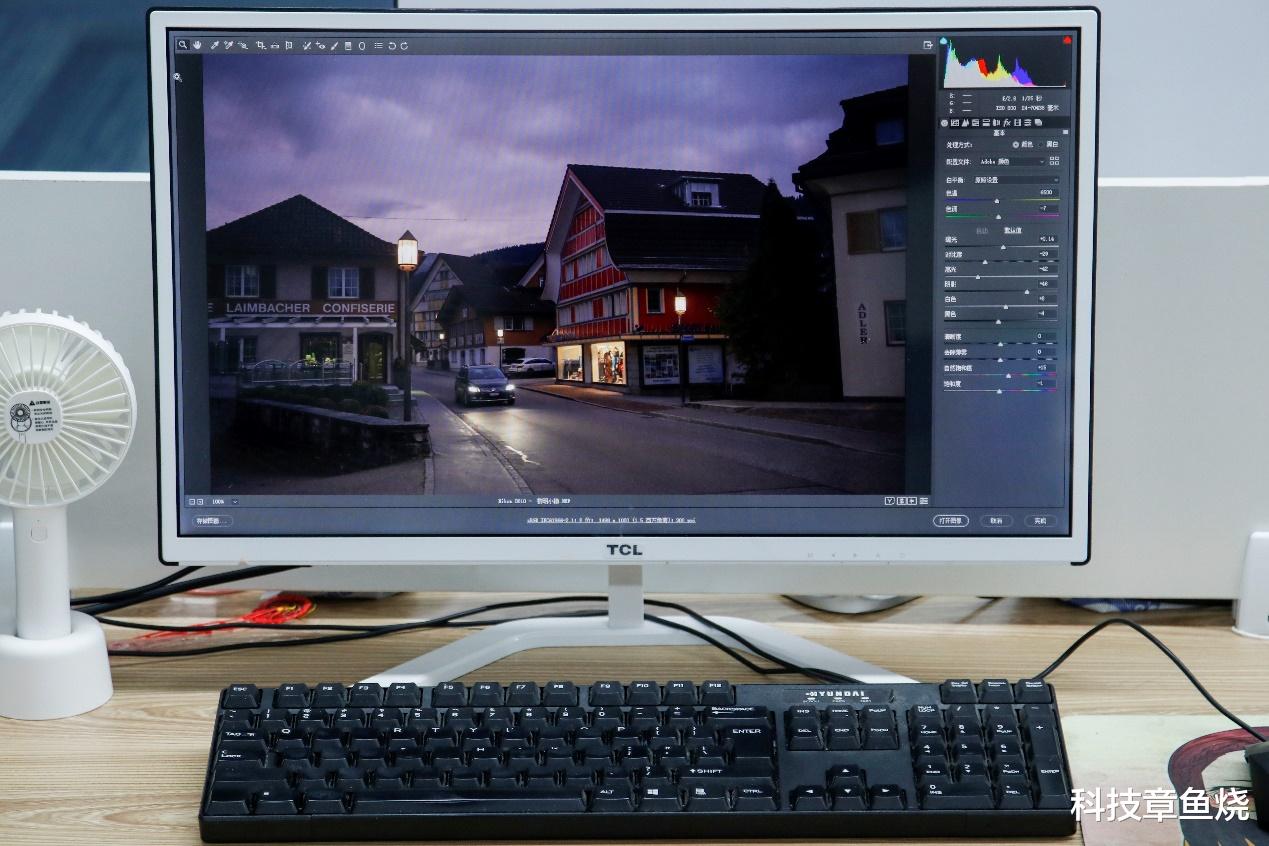The image size is (1269, 846).
Task: Choose the Adjustment Brush tool
Action: (x=334, y=45)
